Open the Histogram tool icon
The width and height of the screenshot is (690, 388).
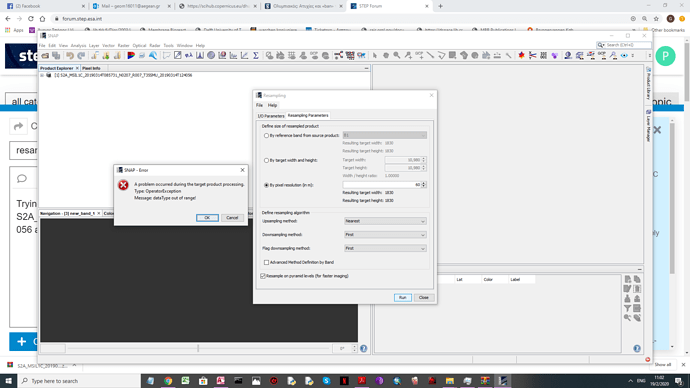[200, 55]
